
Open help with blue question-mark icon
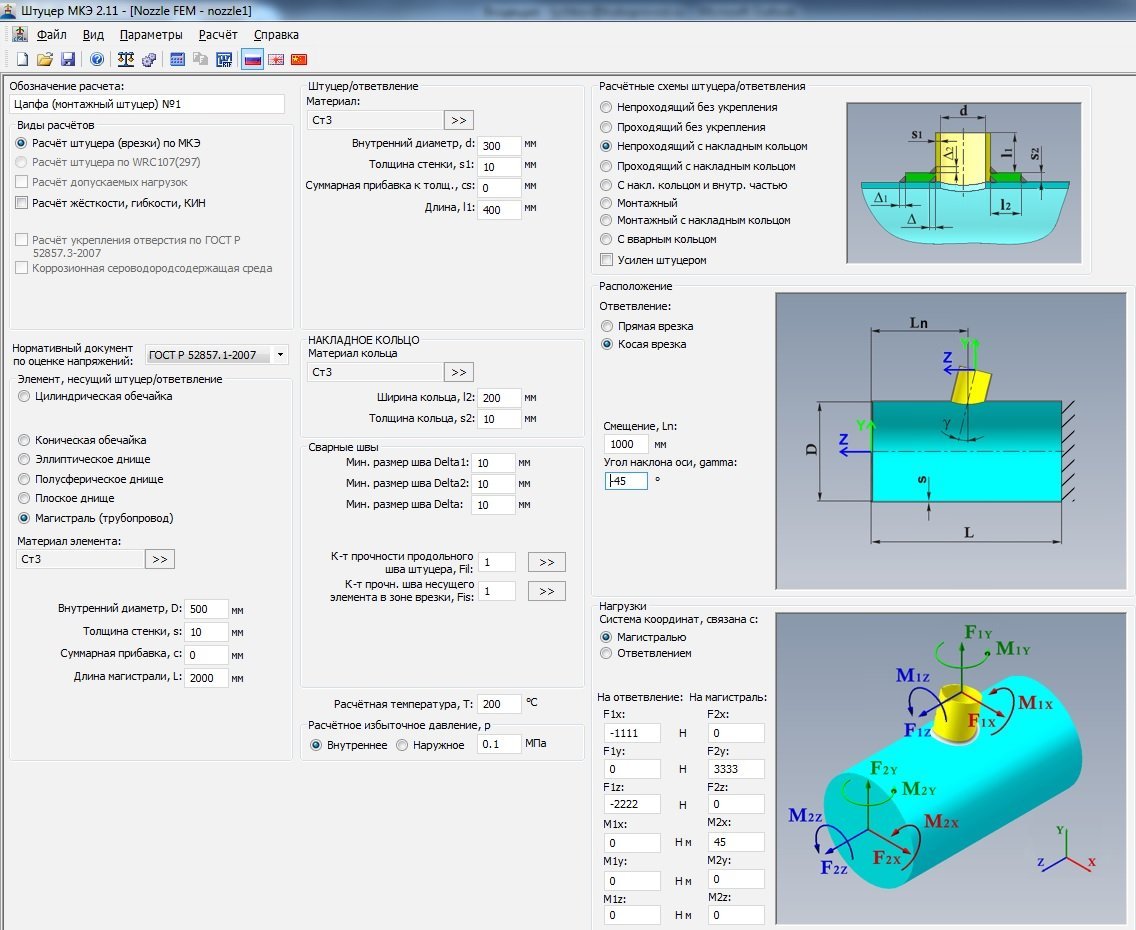click(97, 59)
